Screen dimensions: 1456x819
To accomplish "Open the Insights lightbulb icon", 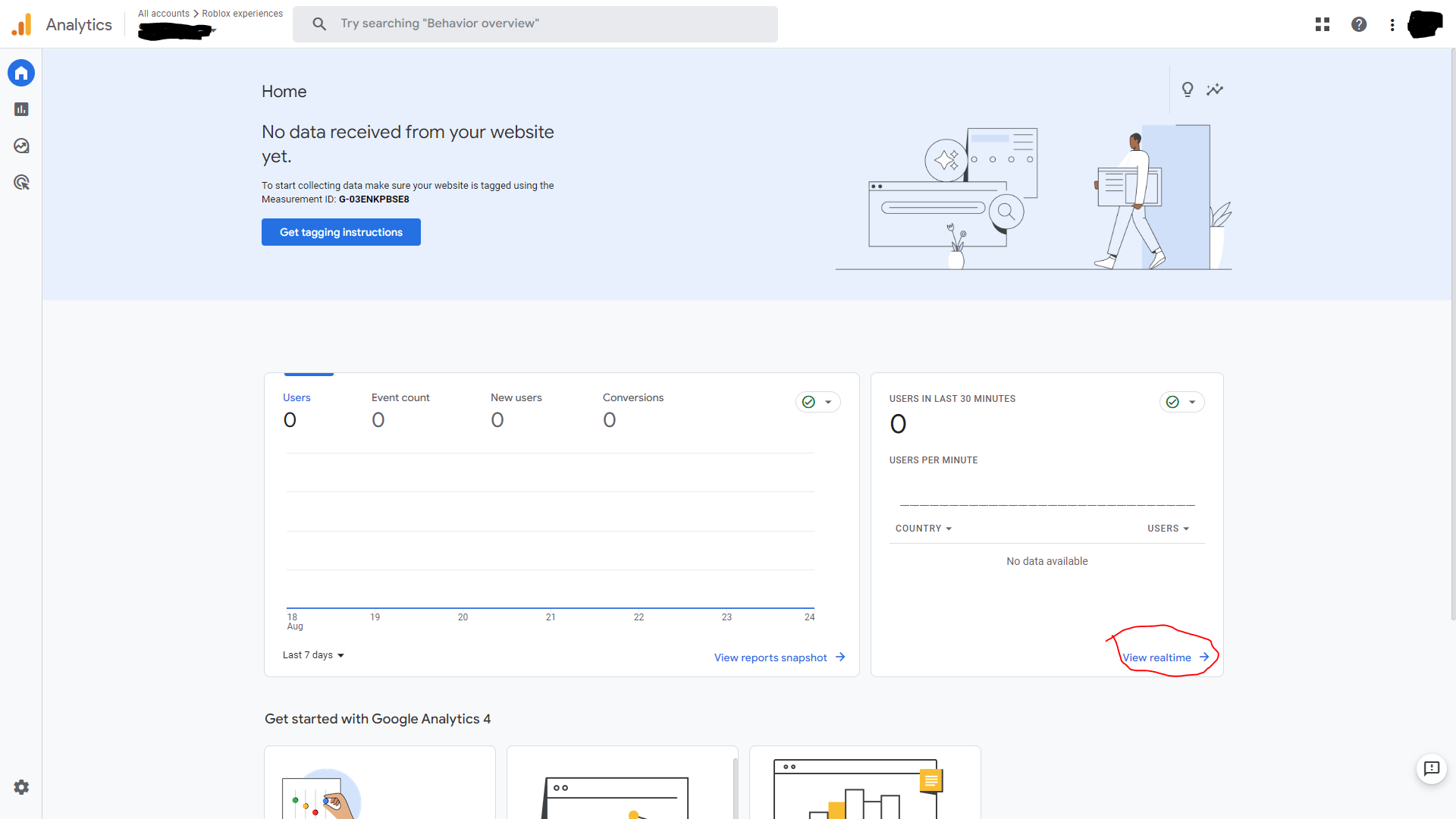I will (1188, 89).
